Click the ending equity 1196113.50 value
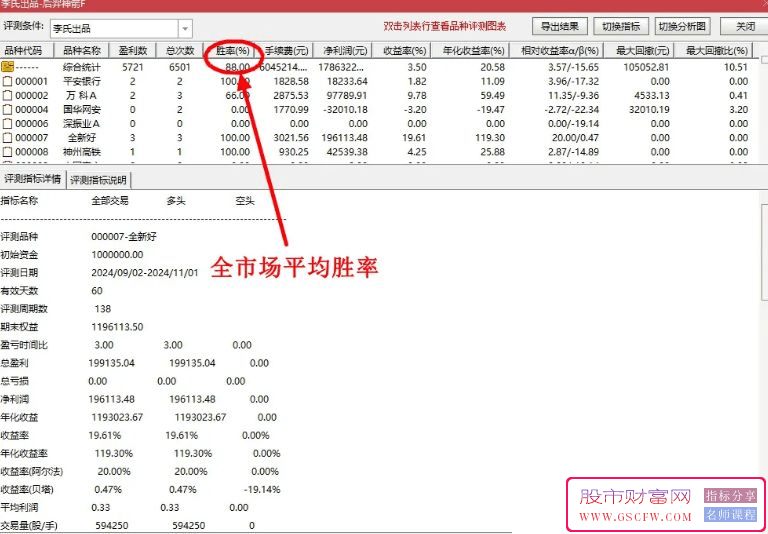 pos(118,327)
